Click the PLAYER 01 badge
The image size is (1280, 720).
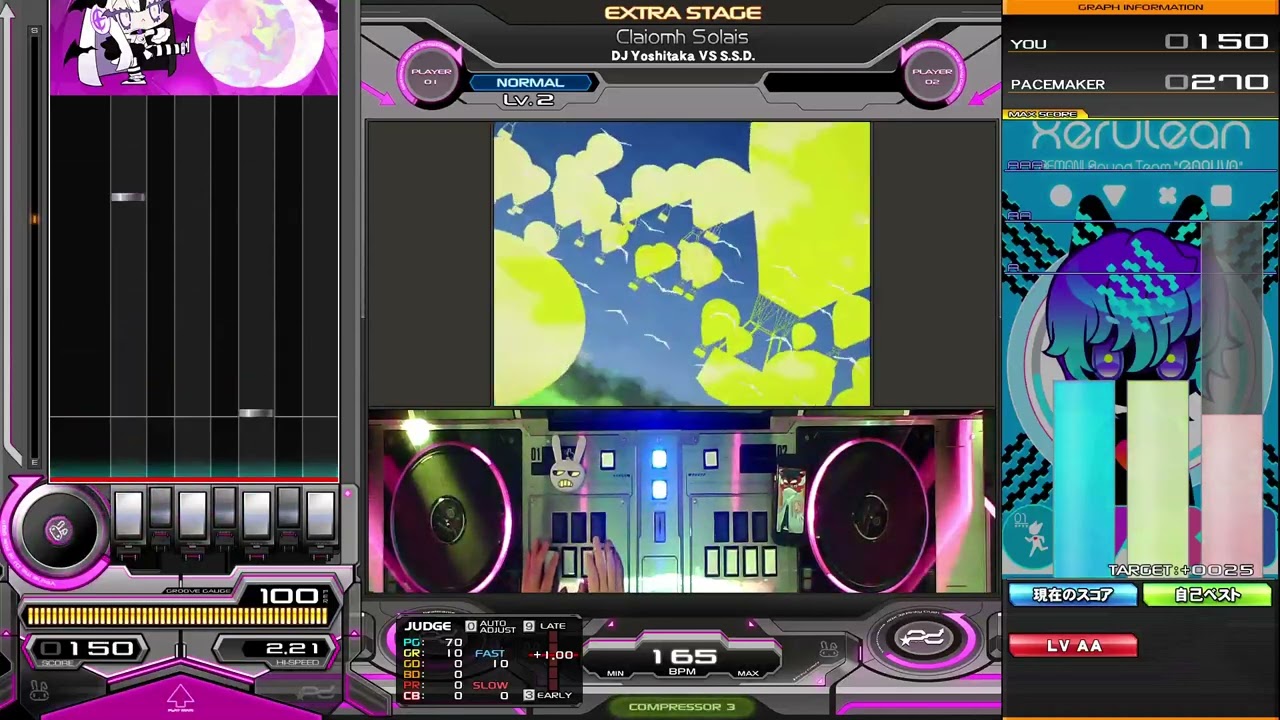[431, 76]
